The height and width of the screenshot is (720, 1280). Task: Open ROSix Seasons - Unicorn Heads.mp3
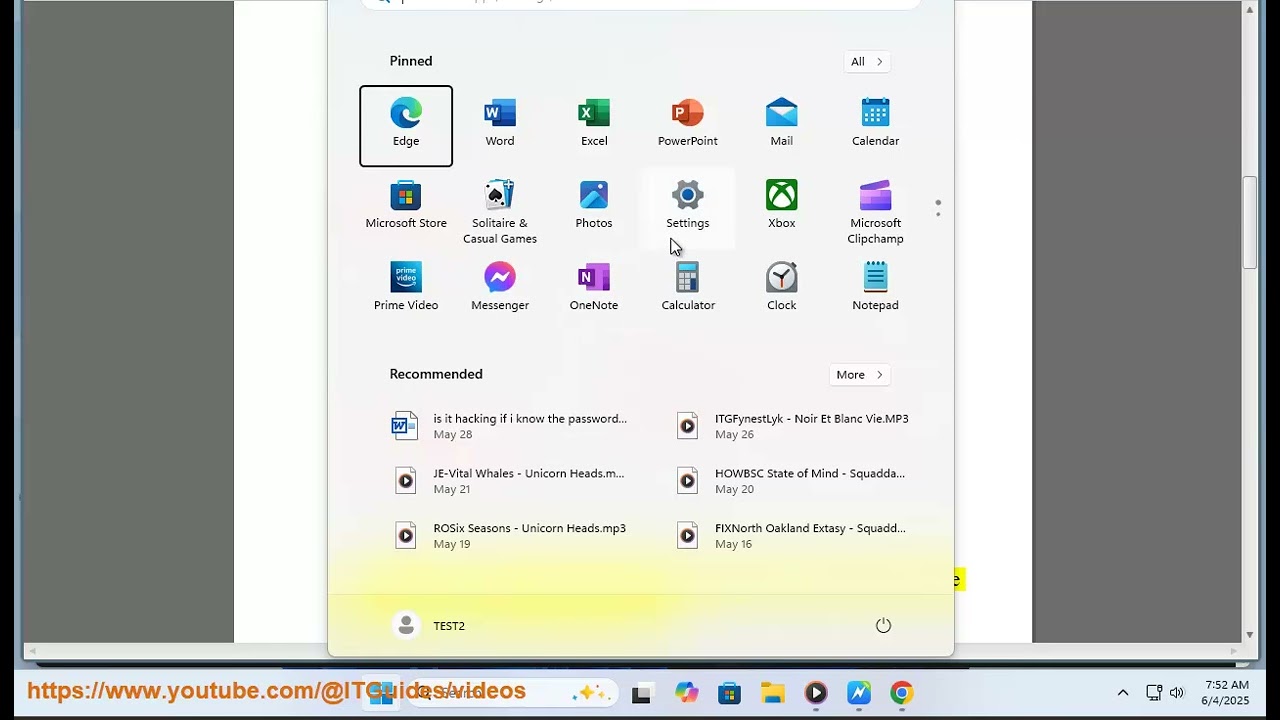pos(510,536)
